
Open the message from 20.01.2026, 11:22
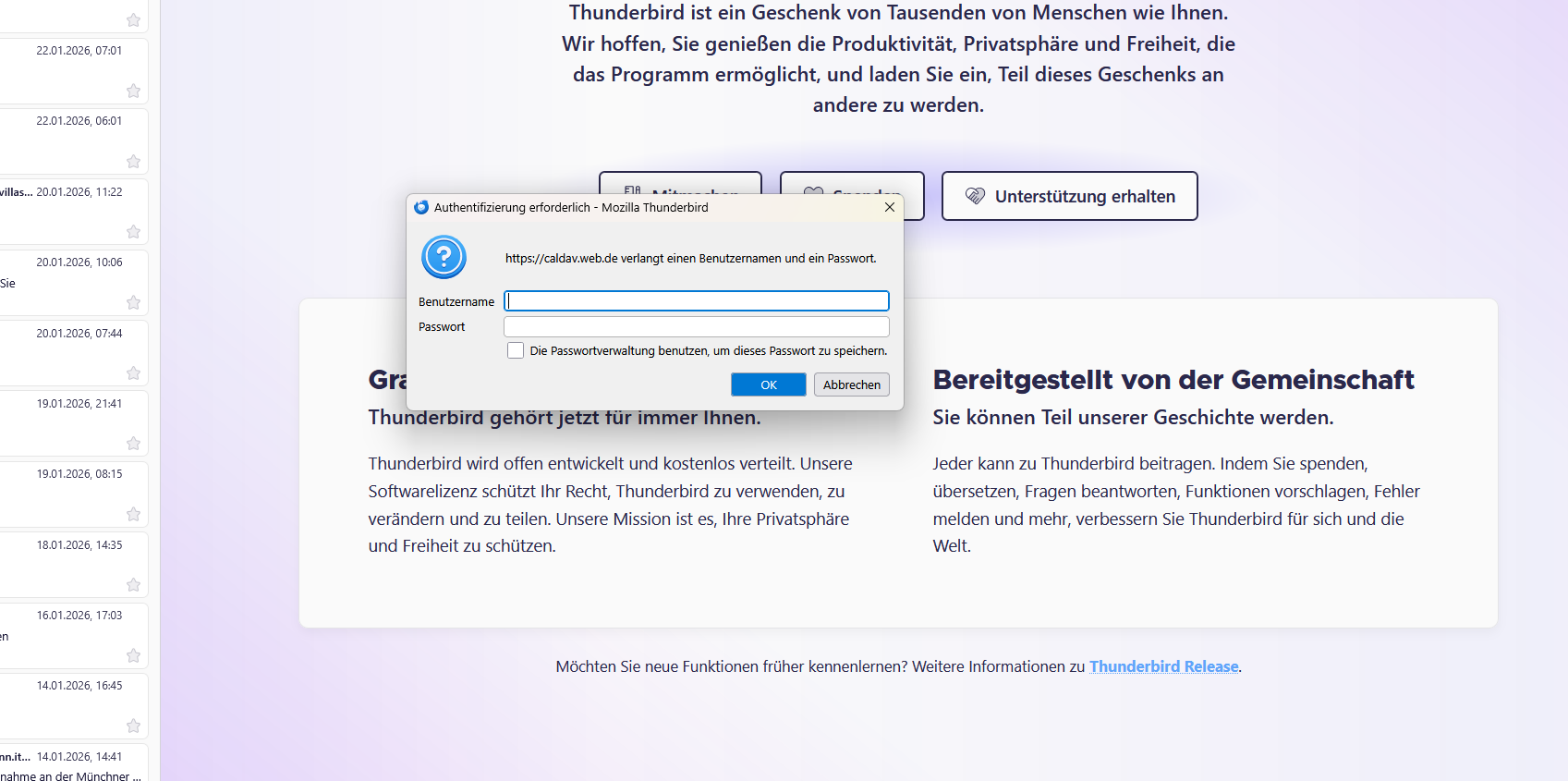point(74,213)
